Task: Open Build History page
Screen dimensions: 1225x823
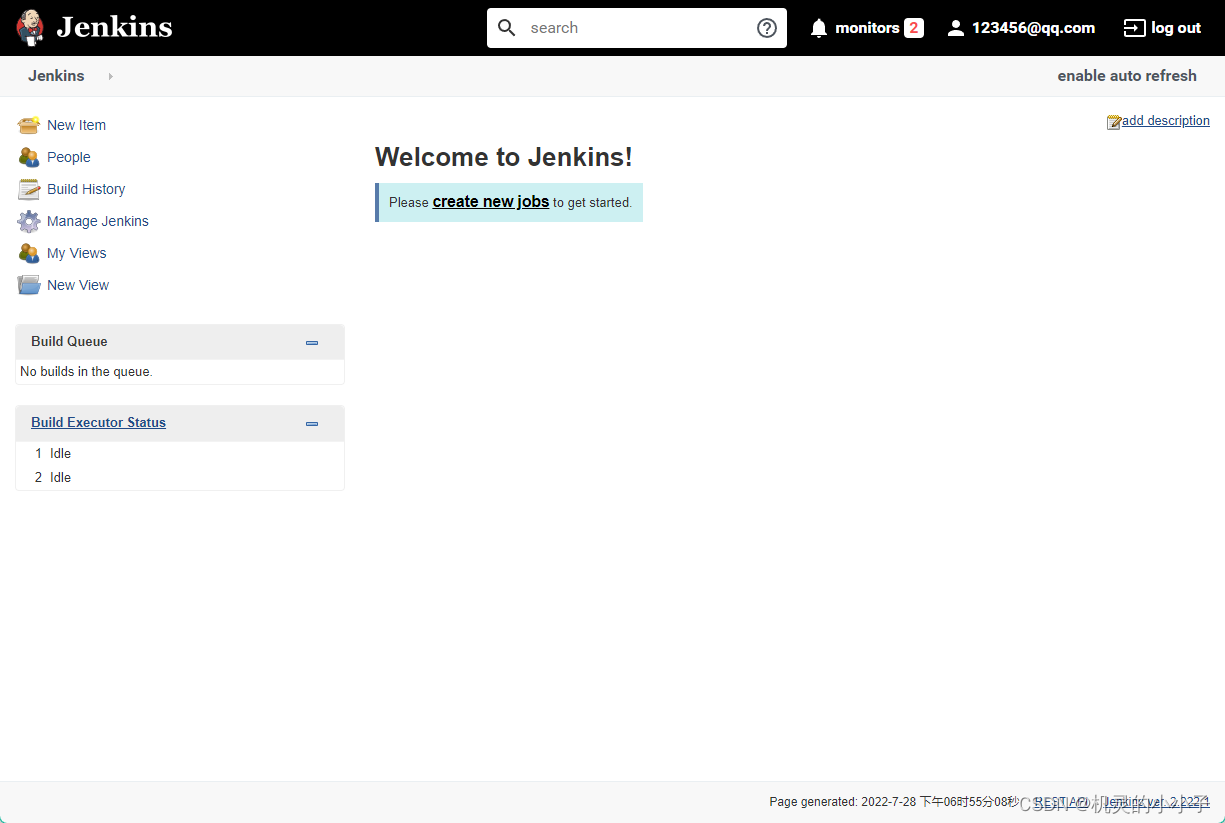Action: tap(86, 189)
